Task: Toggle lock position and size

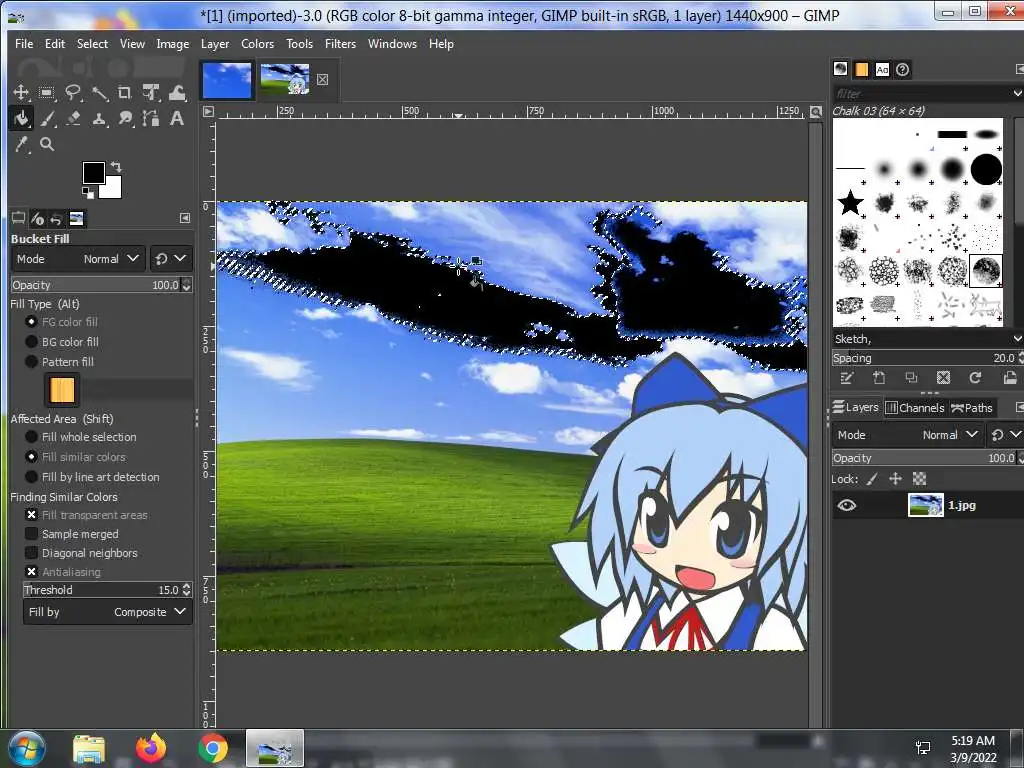Action: click(x=895, y=479)
